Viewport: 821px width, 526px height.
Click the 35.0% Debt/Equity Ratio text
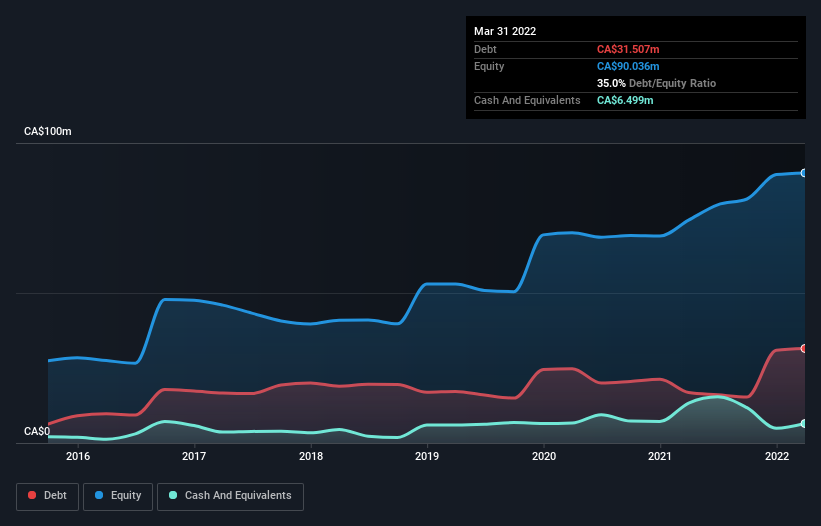657,83
